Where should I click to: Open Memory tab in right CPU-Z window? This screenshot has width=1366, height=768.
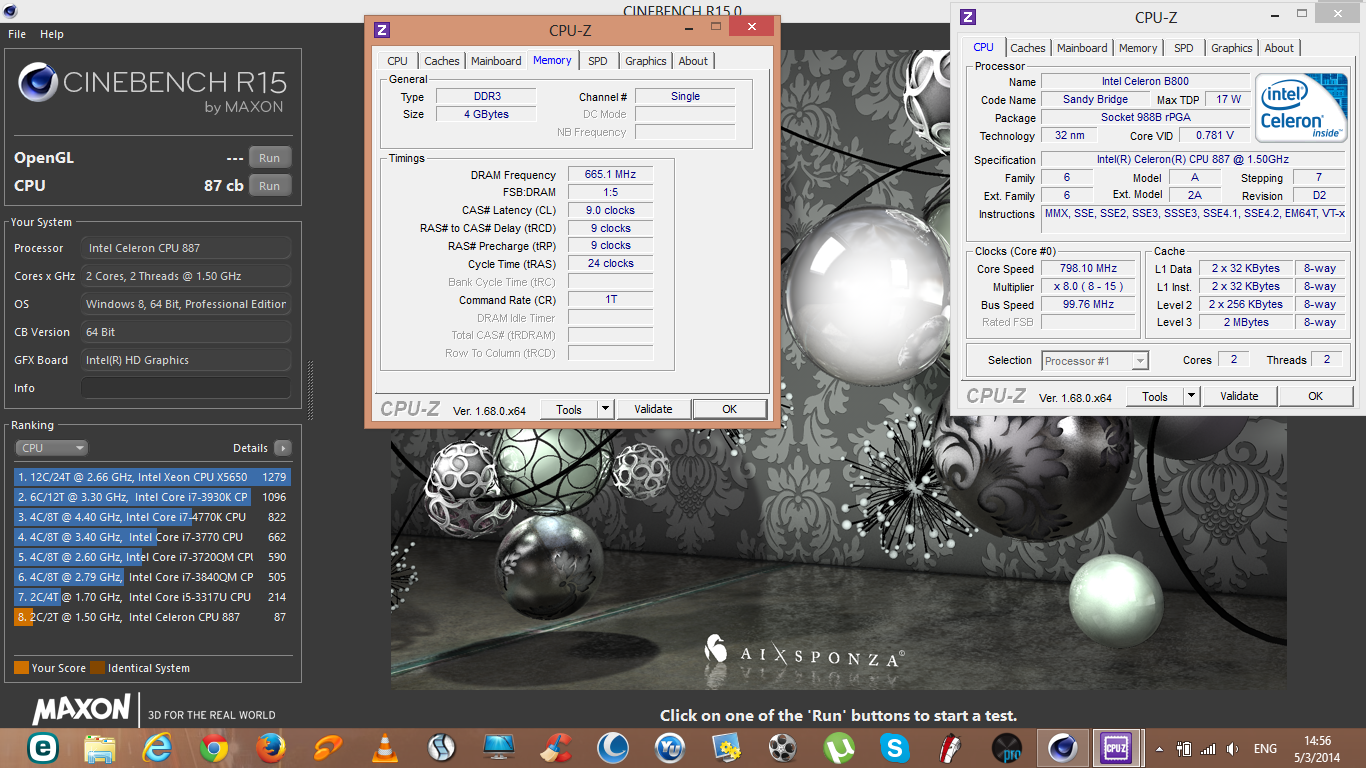coord(1138,48)
